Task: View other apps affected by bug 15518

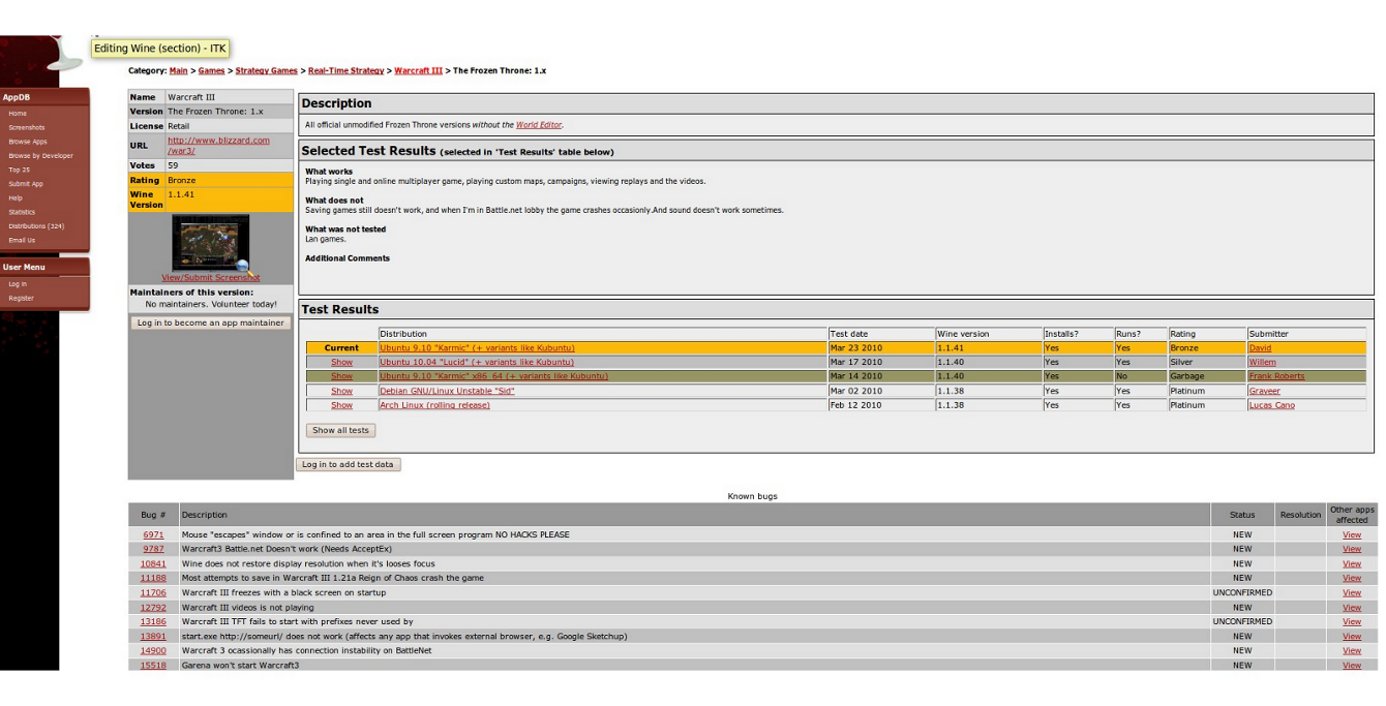Action: 1351,665
